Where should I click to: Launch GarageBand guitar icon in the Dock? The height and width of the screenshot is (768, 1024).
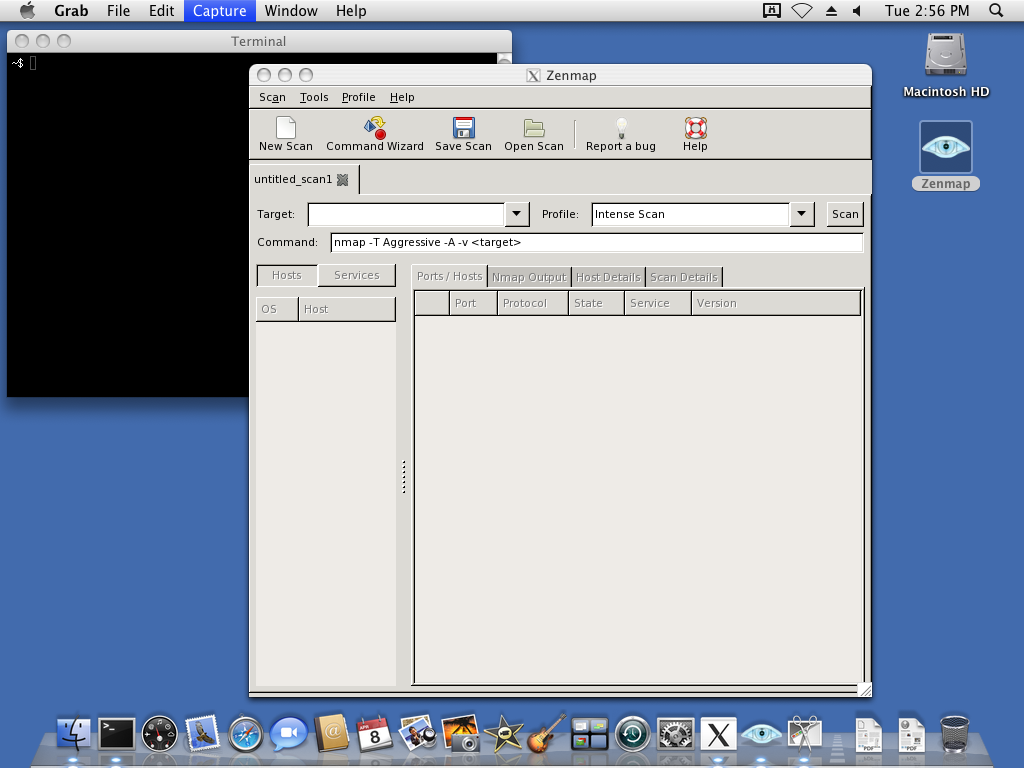(547, 733)
